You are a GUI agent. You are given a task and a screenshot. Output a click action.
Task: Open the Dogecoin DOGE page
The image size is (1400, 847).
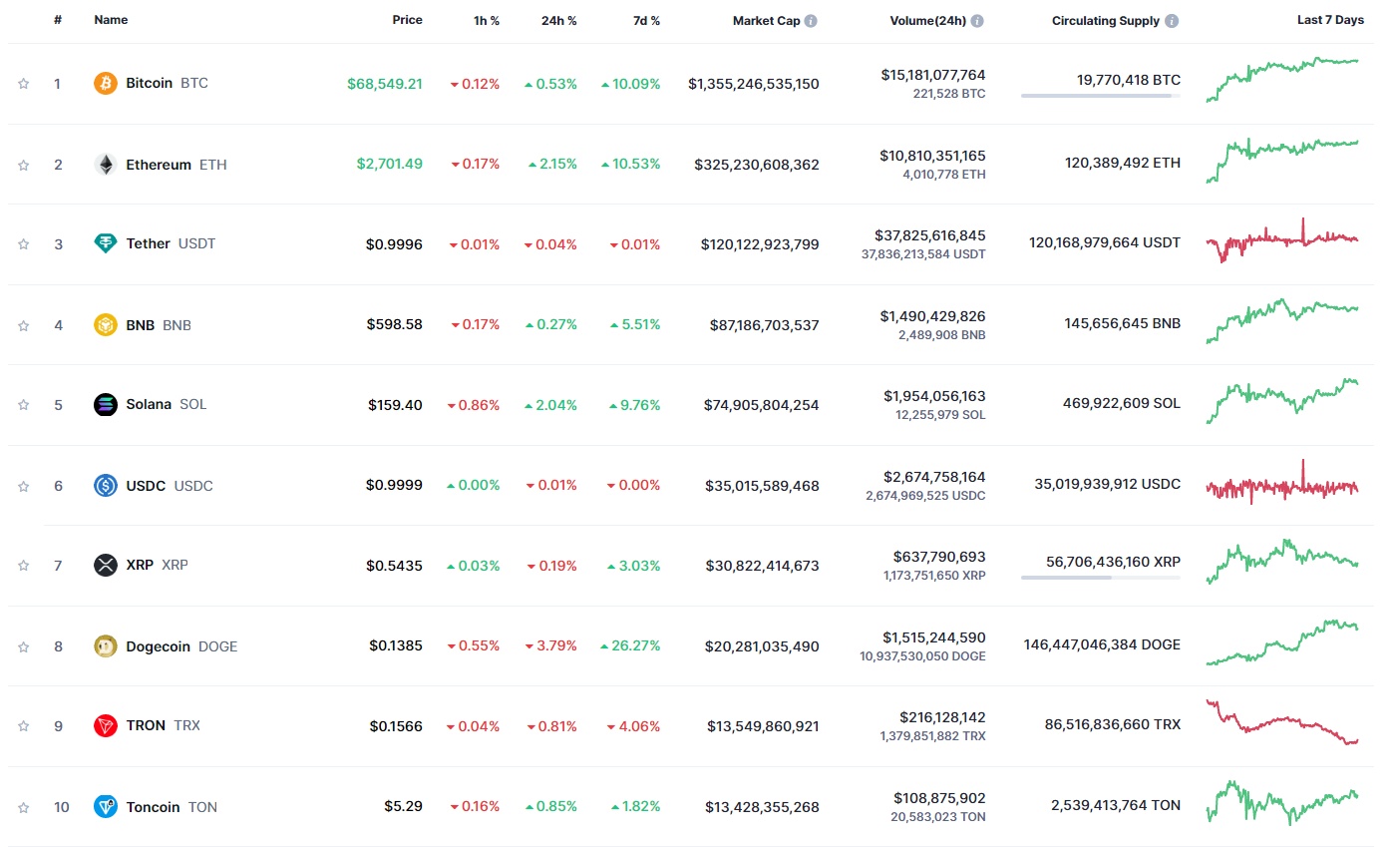[181, 646]
